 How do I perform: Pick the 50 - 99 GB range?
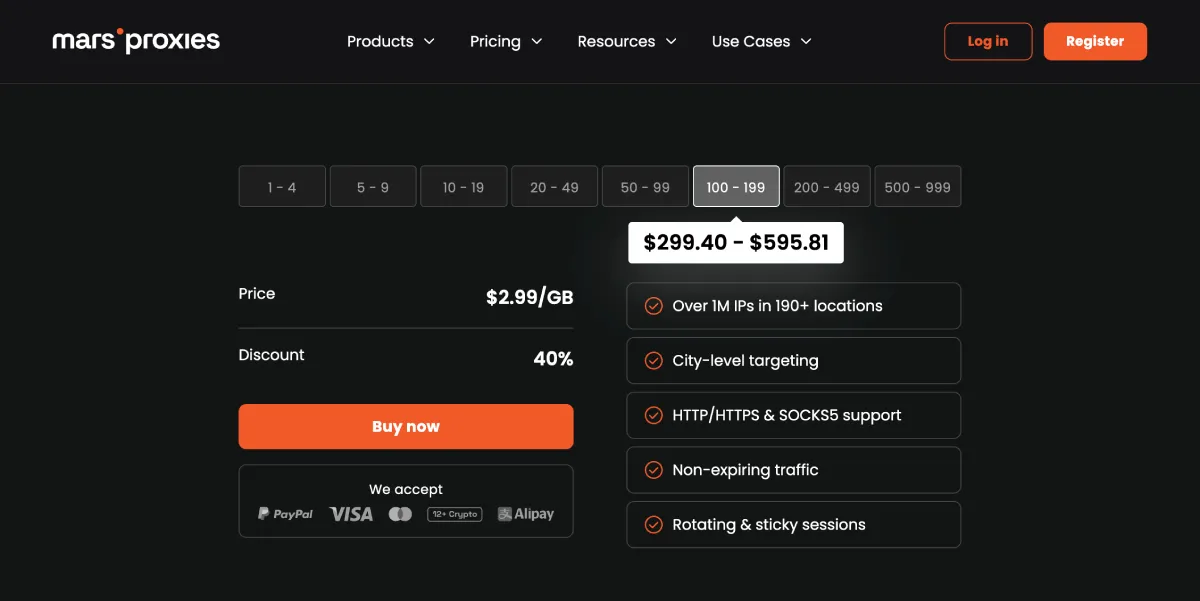tap(646, 187)
